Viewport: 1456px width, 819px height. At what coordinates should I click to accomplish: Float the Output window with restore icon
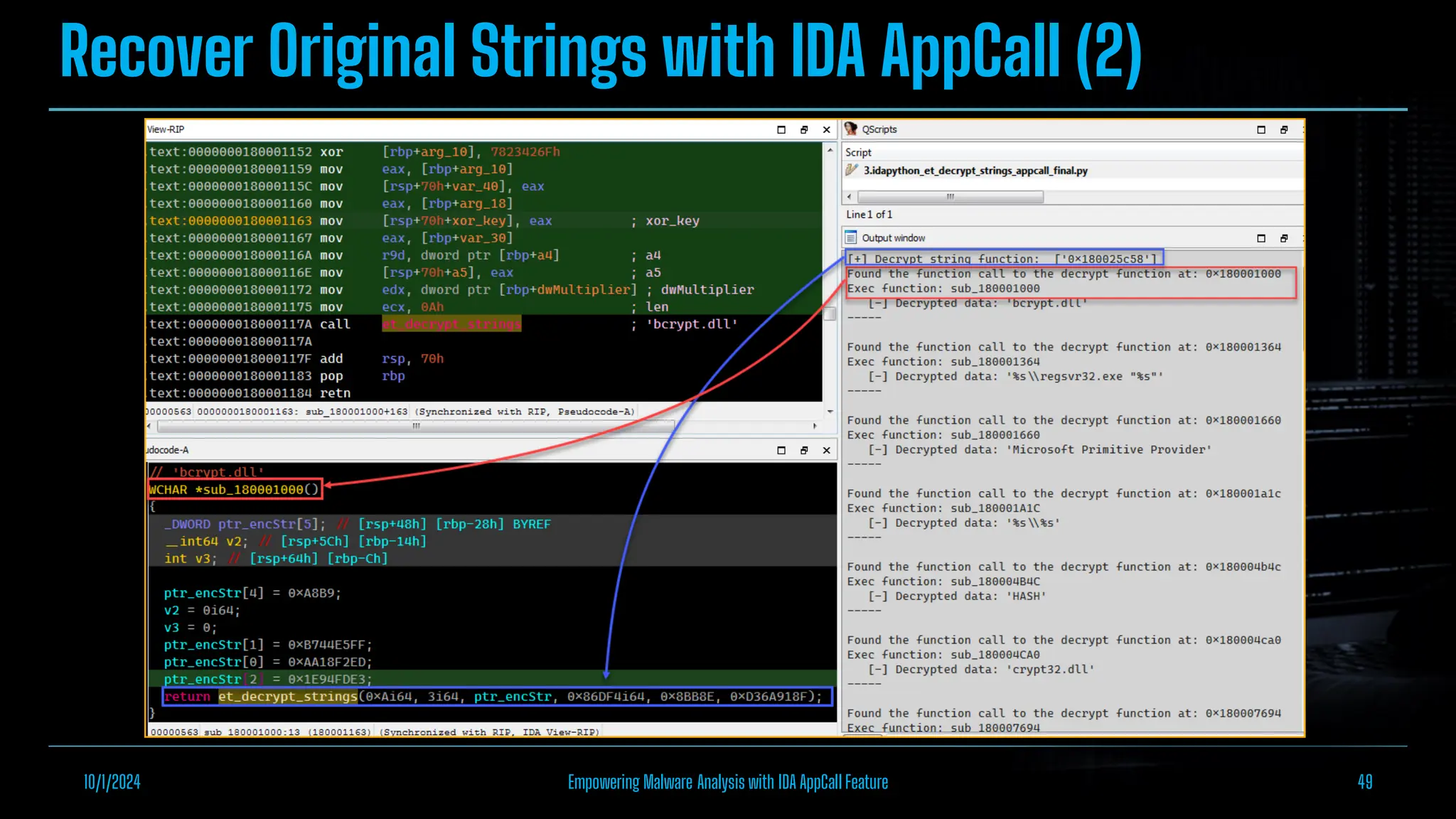[x=1284, y=238]
